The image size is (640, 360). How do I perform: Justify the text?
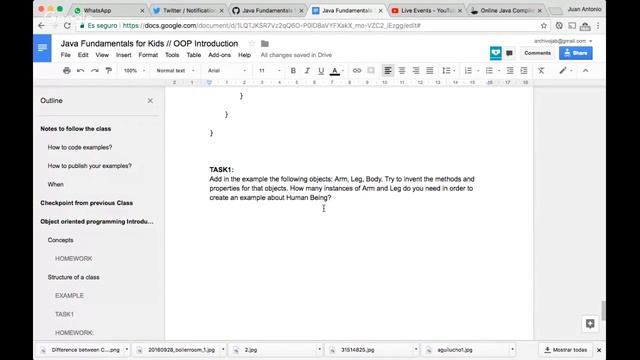[x=430, y=71]
